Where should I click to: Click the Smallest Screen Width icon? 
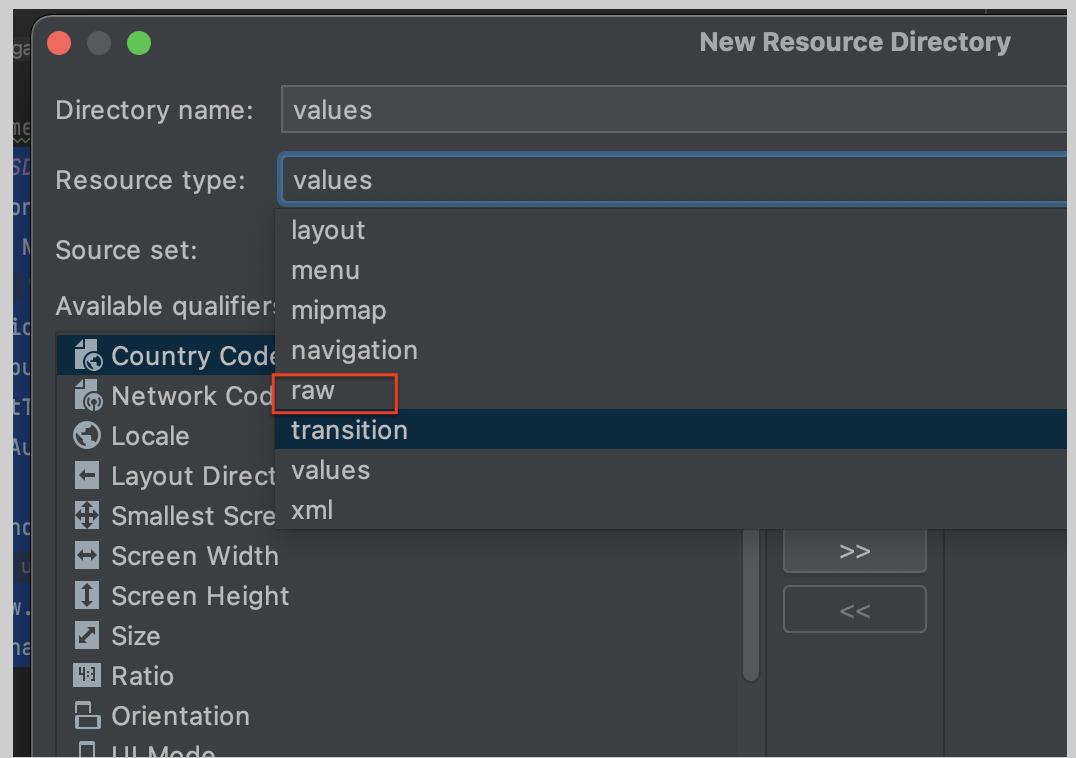[86, 515]
